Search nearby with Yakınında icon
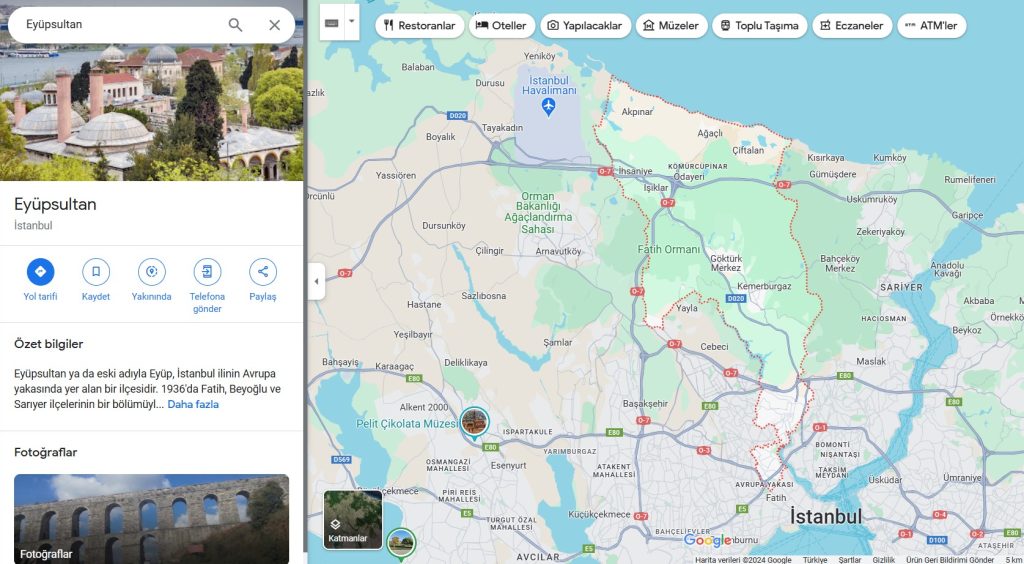 152,272
